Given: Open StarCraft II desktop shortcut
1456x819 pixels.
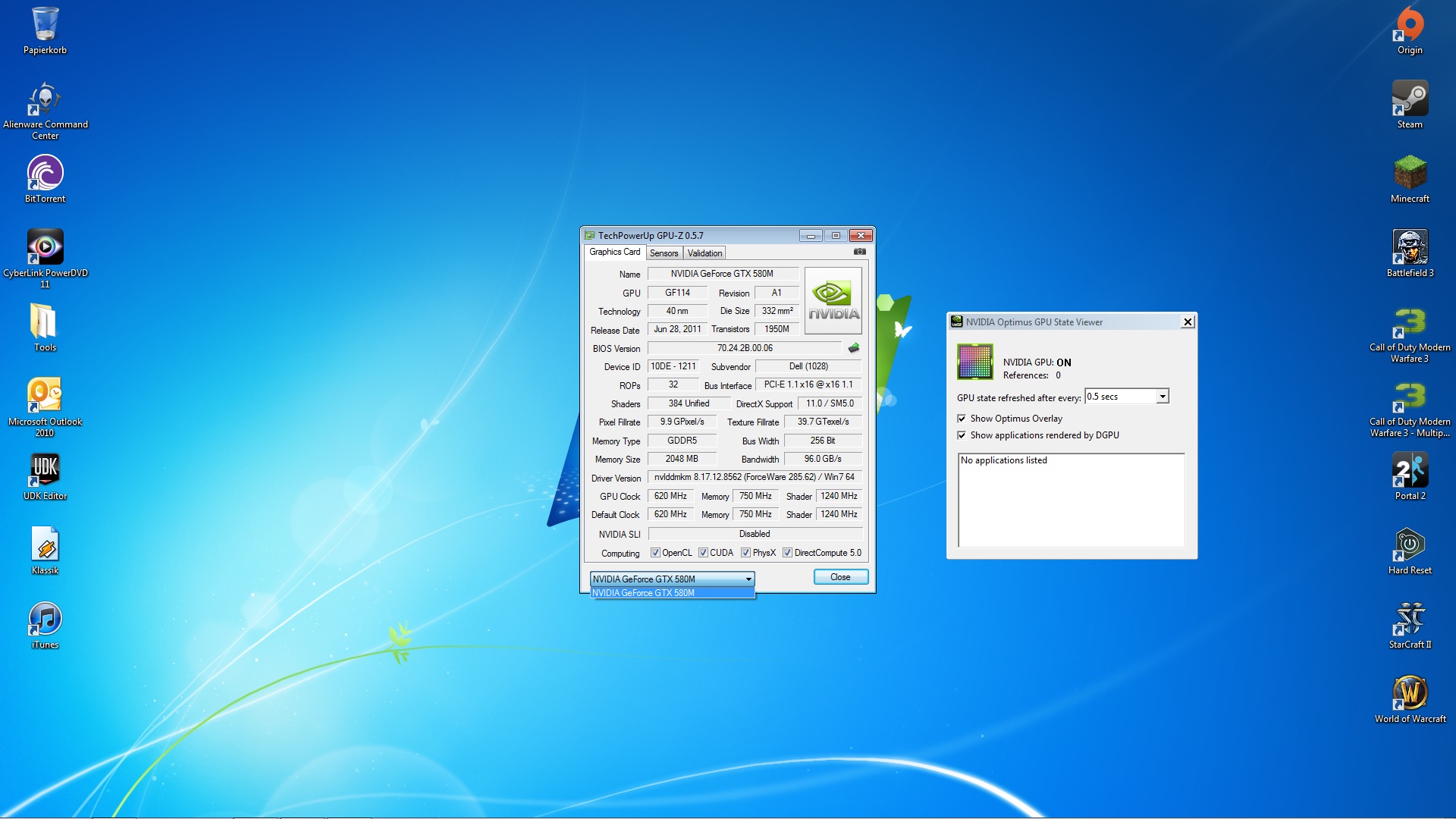Looking at the screenshot, I should click(1410, 625).
